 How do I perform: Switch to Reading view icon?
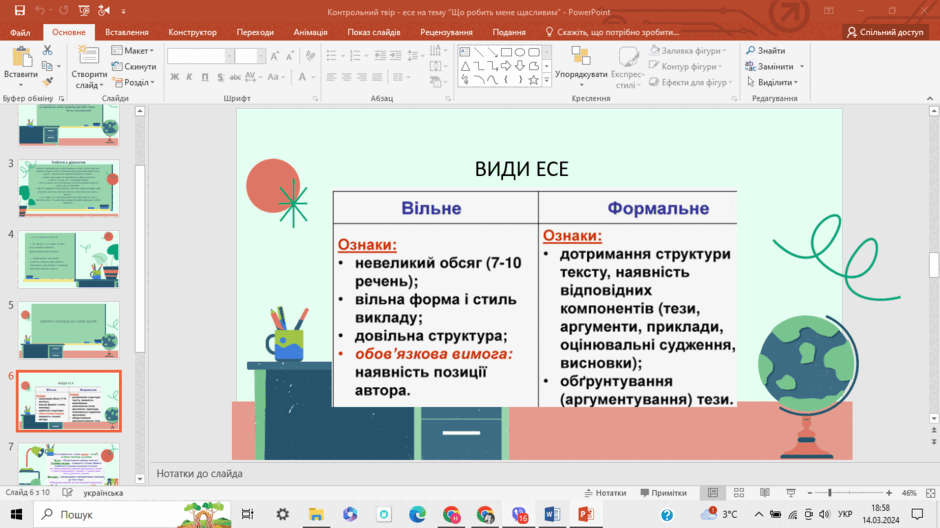pos(764,493)
